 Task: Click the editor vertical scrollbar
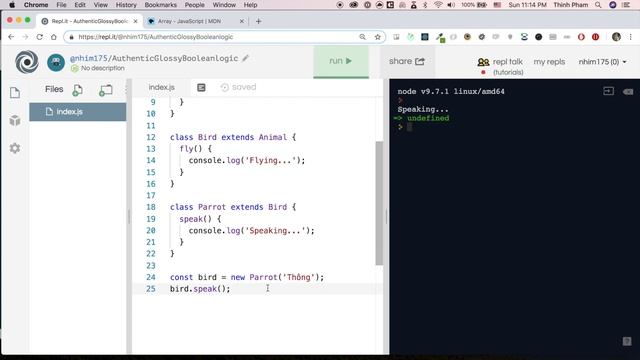click(x=379, y=203)
